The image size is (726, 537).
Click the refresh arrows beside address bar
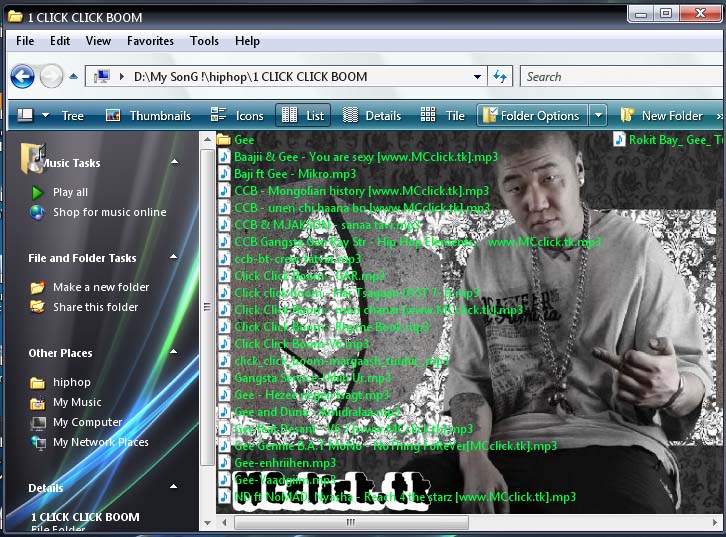pyautogui.click(x=500, y=76)
